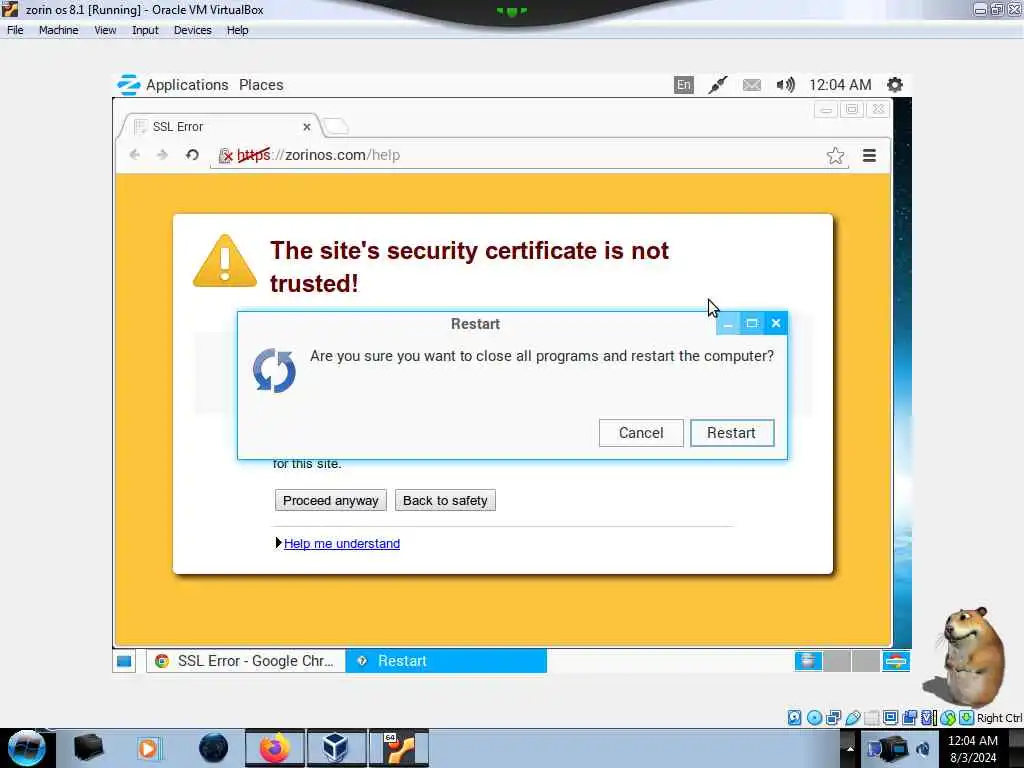Maximize the Restart dialog
The height and width of the screenshot is (768, 1024).
[x=752, y=323]
